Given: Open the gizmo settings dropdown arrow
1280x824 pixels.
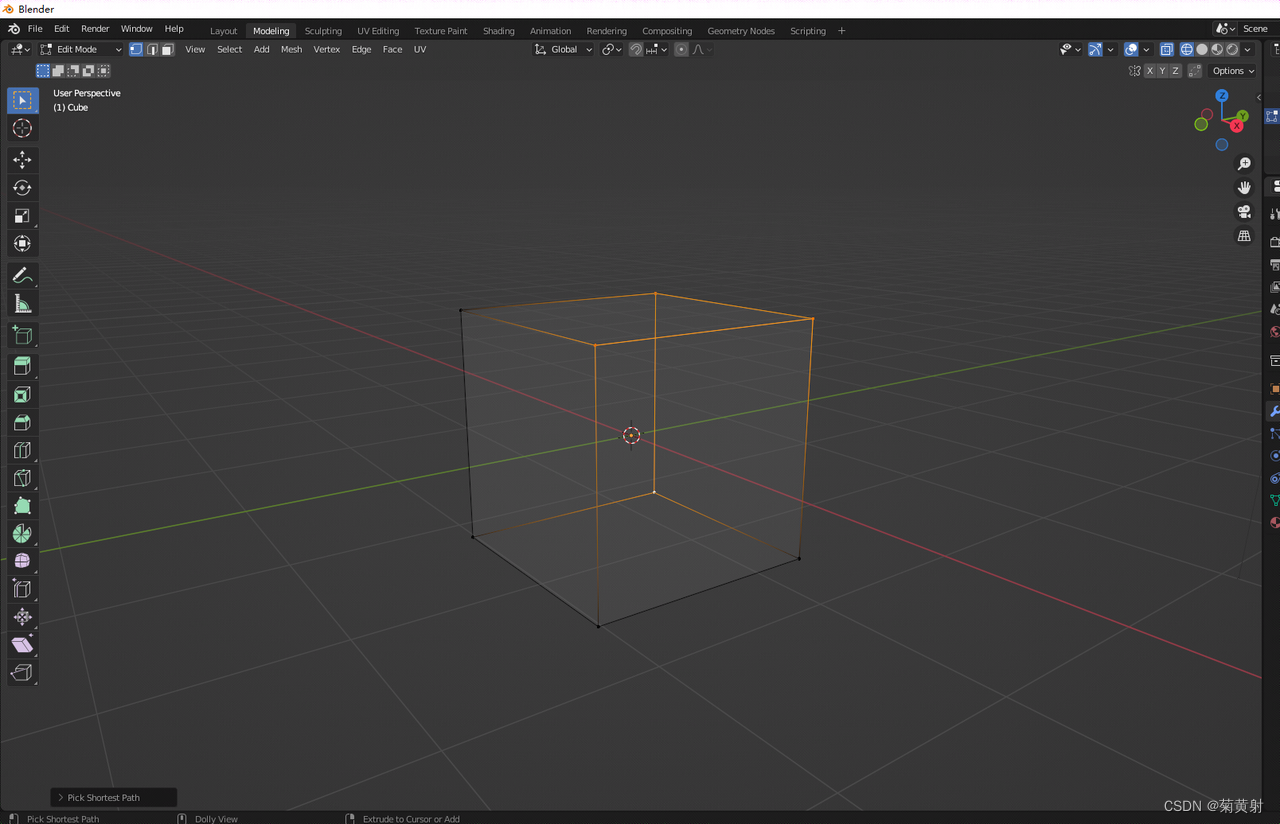Looking at the screenshot, I should point(1110,49).
